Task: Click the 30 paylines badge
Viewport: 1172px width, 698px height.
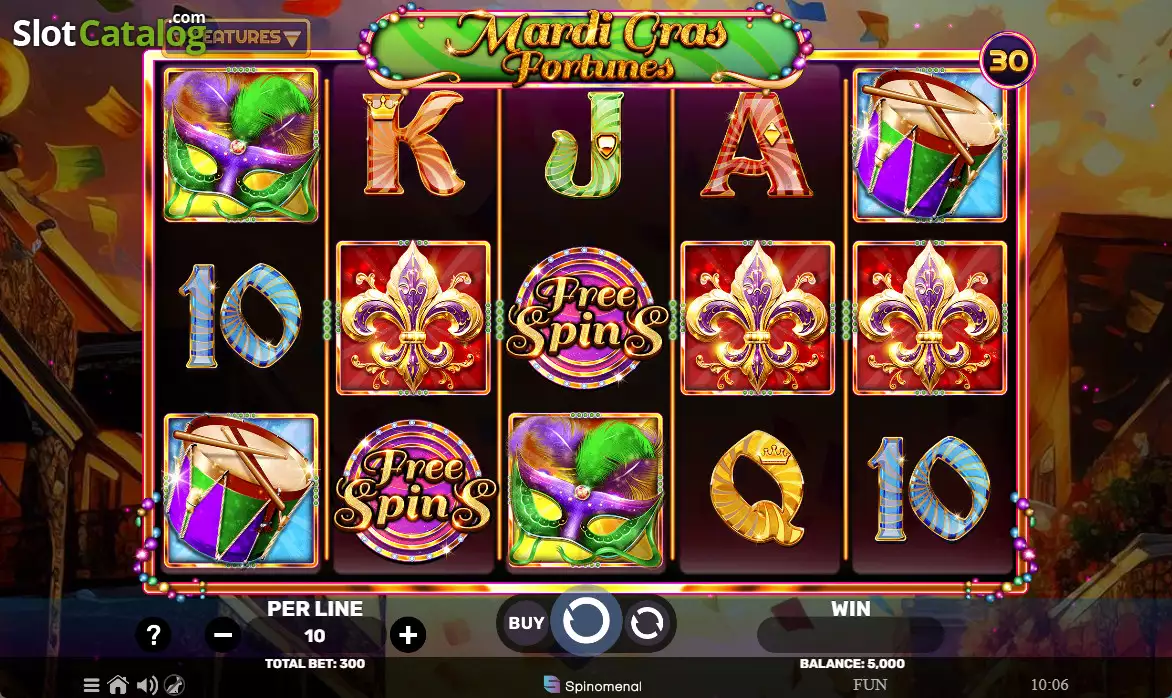Action: pos(1008,61)
